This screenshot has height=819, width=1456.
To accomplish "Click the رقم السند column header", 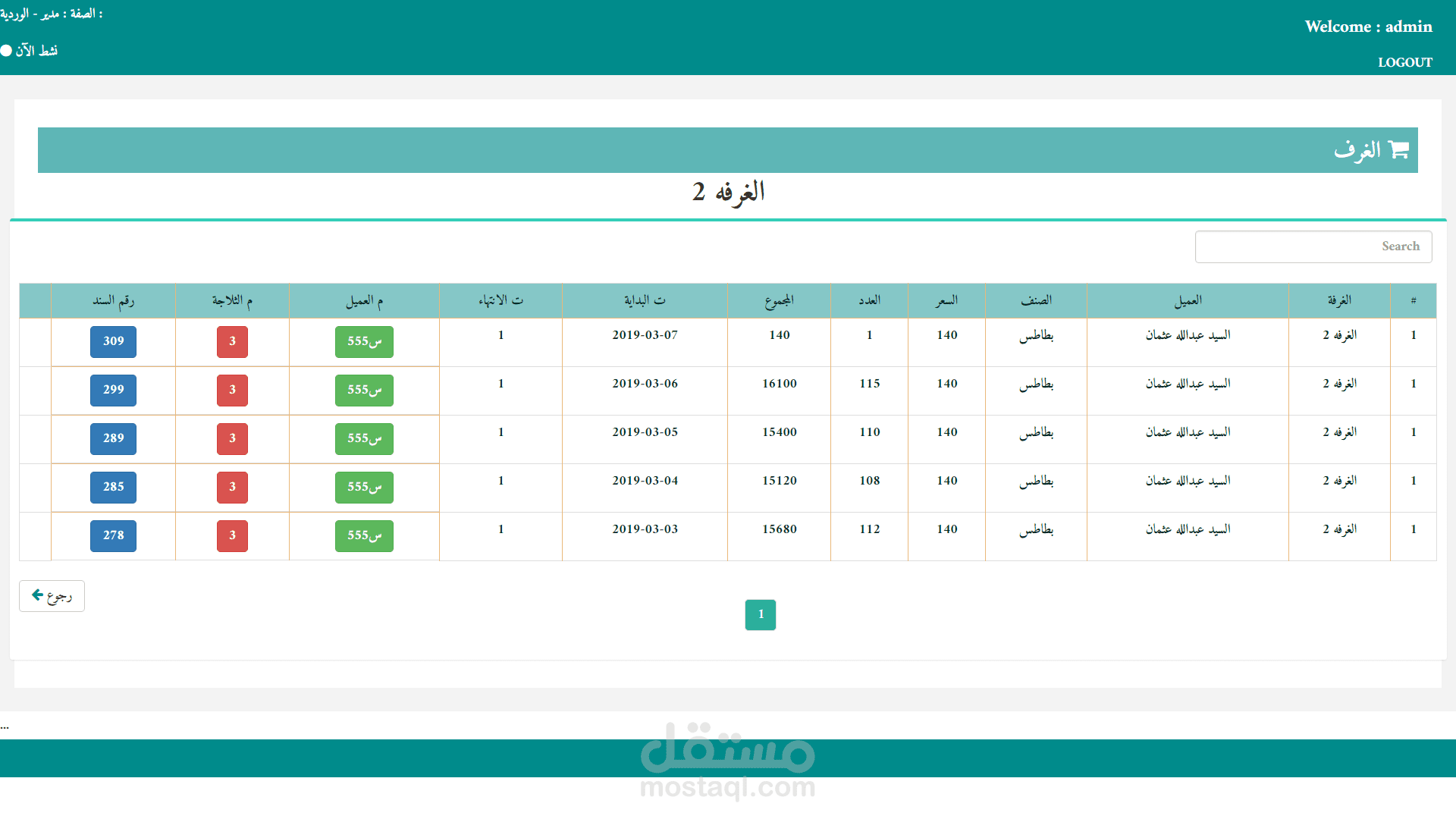I will coord(113,300).
